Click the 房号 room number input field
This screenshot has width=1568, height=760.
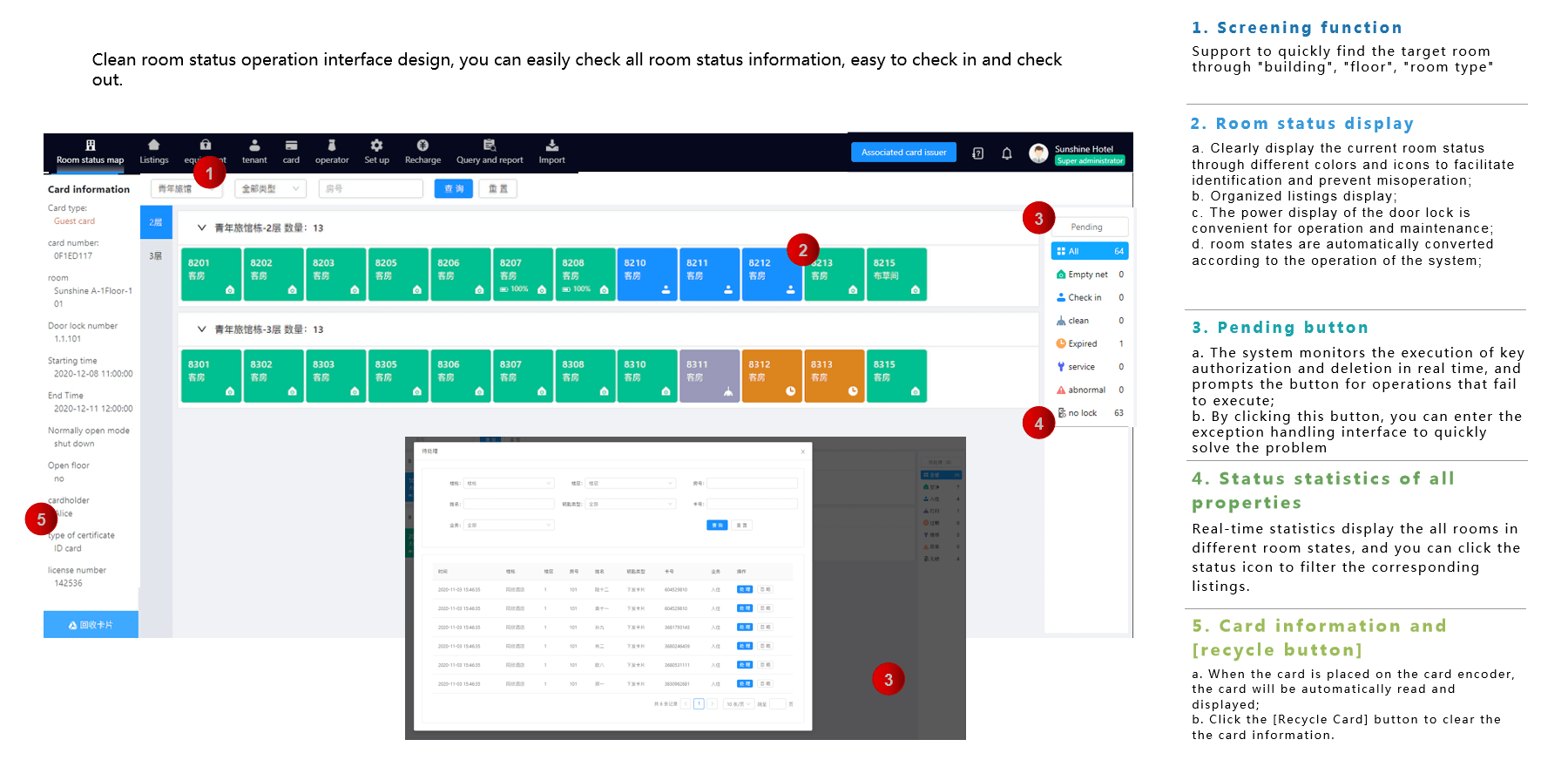pos(371,188)
